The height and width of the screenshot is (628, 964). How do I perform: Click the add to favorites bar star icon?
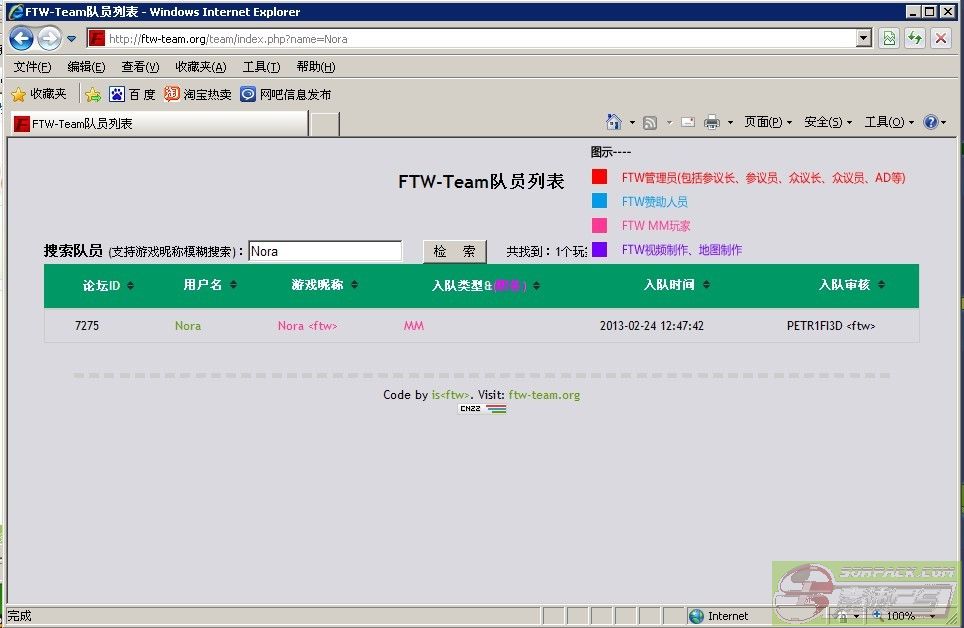[93, 95]
